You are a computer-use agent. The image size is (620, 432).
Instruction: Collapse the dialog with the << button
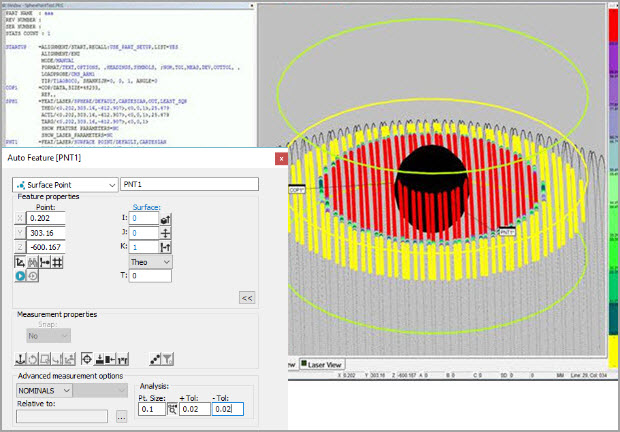pos(246,297)
